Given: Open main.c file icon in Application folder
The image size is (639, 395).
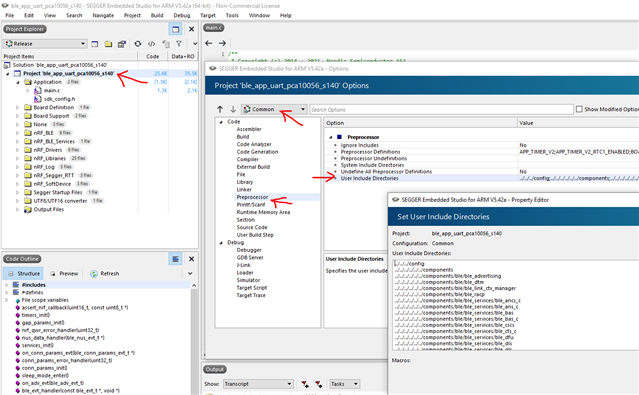Looking at the screenshot, I should 37,90.
